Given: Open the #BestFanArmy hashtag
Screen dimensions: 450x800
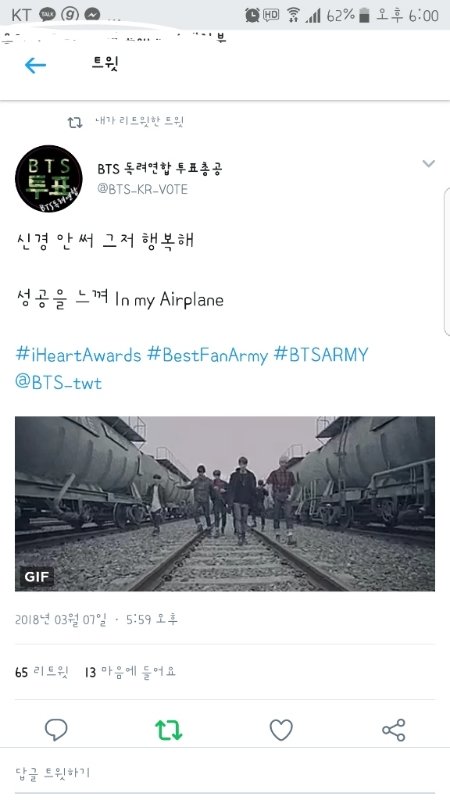Looking at the screenshot, I should coord(207,355).
